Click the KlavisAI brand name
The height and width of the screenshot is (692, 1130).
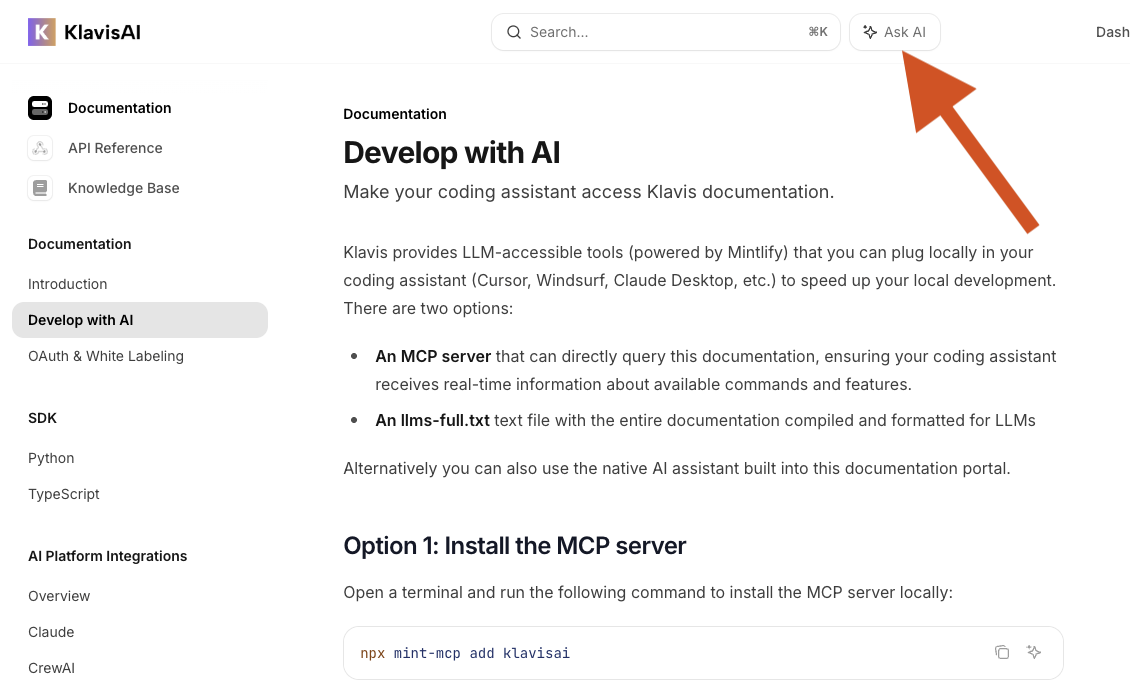pyautogui.click(x=102, y=32)
